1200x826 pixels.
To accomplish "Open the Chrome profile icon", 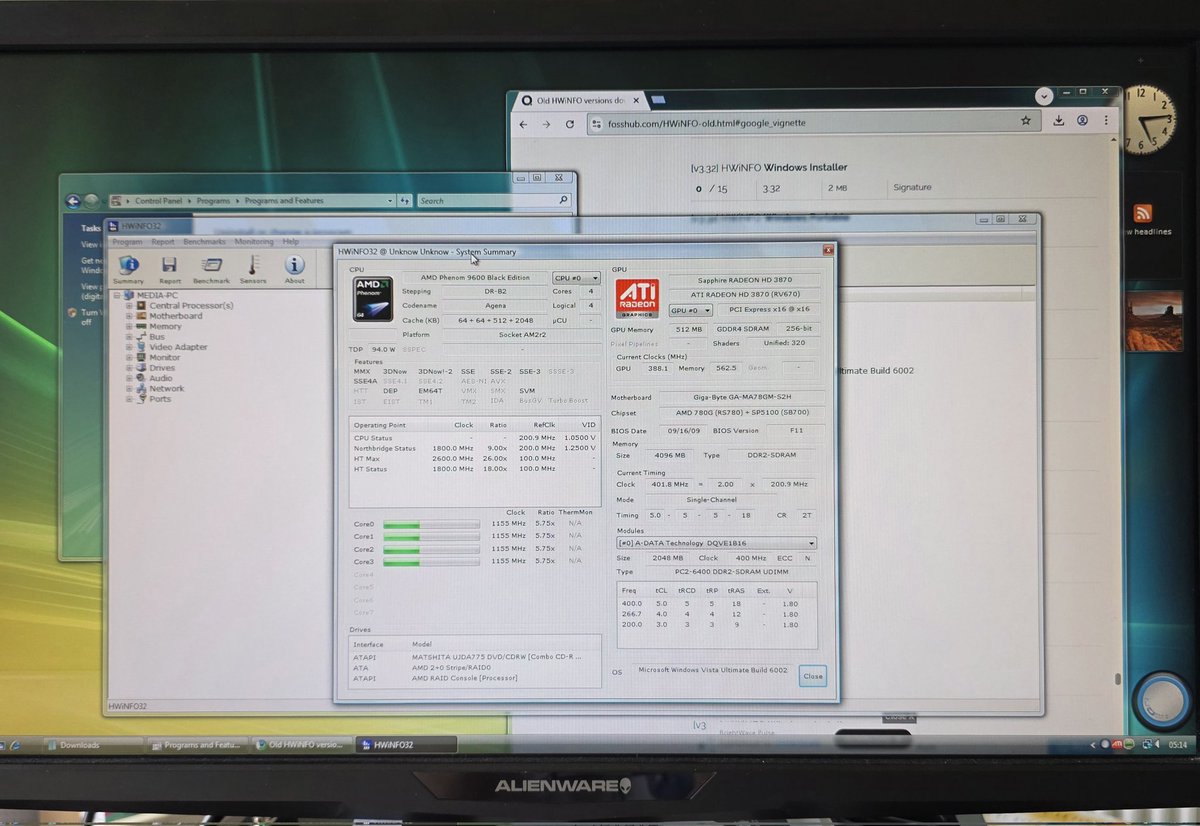I will tap(1082, 120).
